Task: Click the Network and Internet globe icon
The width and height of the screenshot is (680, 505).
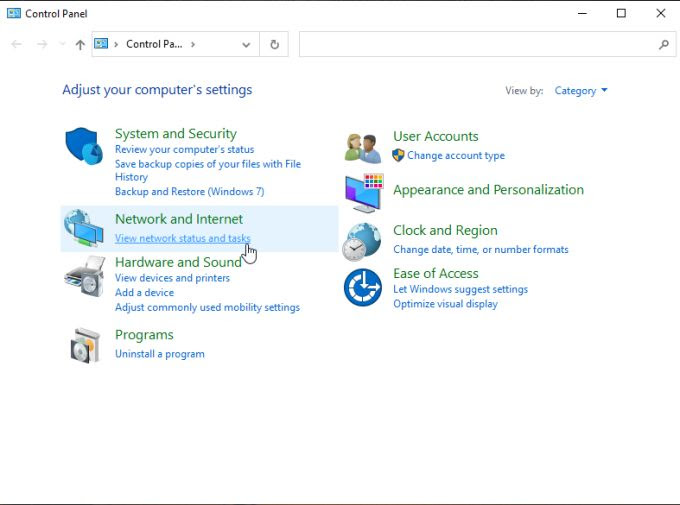Action: click(84, 229)
